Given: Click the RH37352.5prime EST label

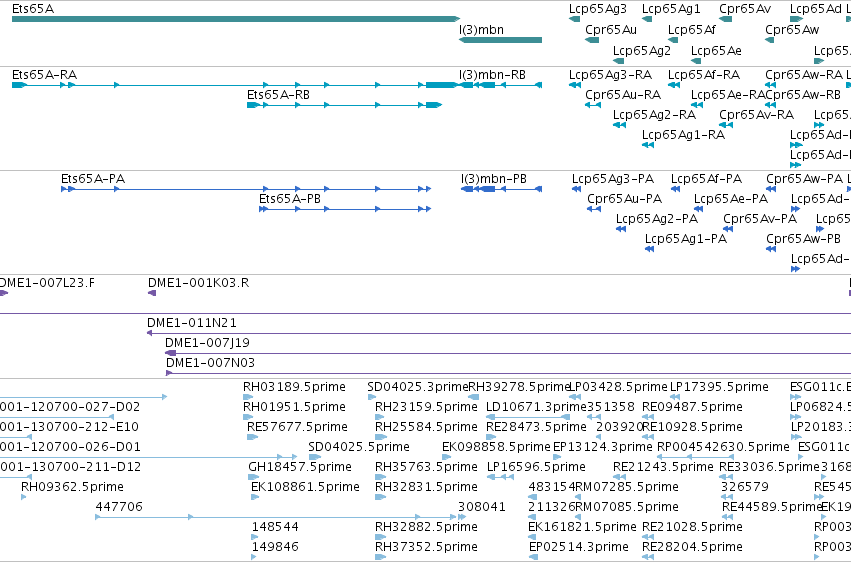Looking at the screenshot, I should click(427, 547).
